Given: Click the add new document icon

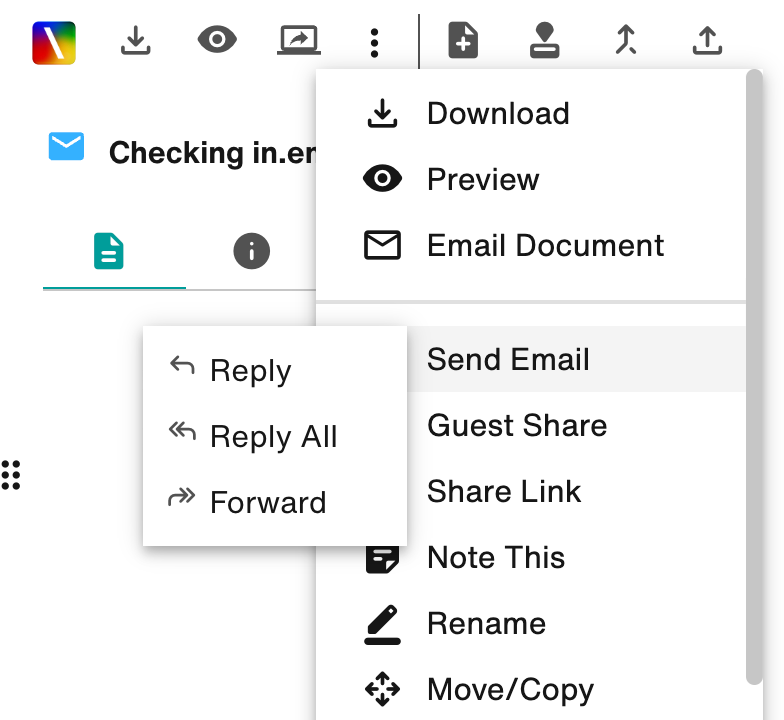Looking at the screenshot, I should [463, 40].
